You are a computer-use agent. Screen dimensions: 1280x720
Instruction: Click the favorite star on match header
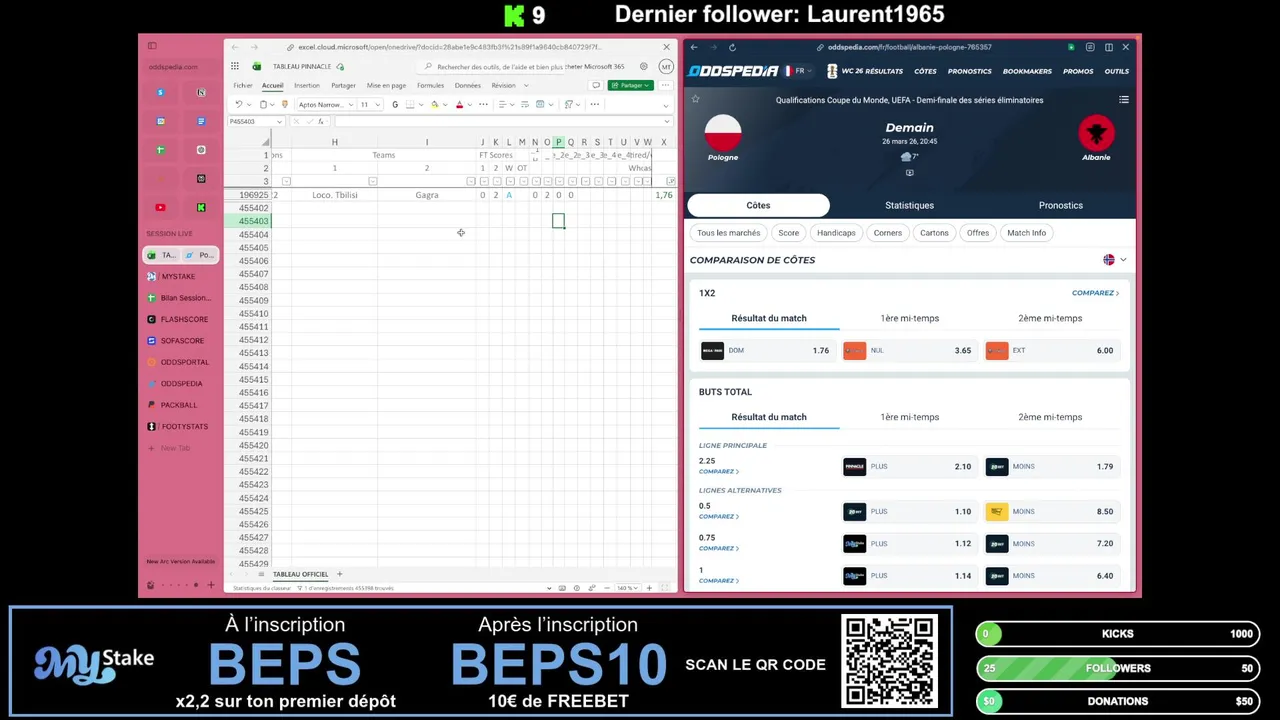click(695, 99)
